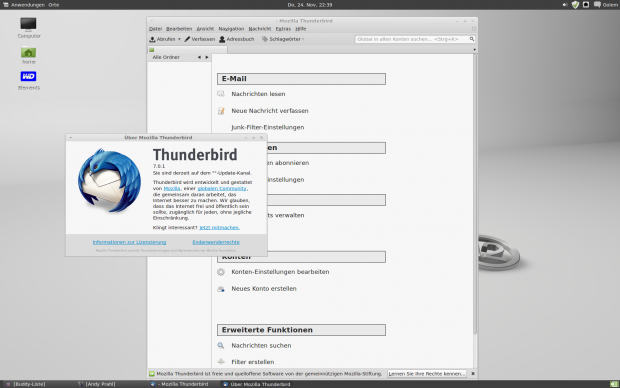
Task: Click the green shield tray icon
Action: 575,5
